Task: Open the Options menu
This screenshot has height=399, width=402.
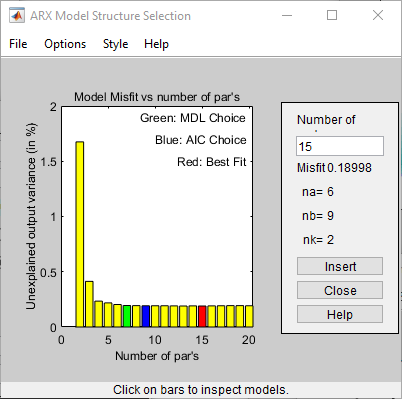Action: 65,44
